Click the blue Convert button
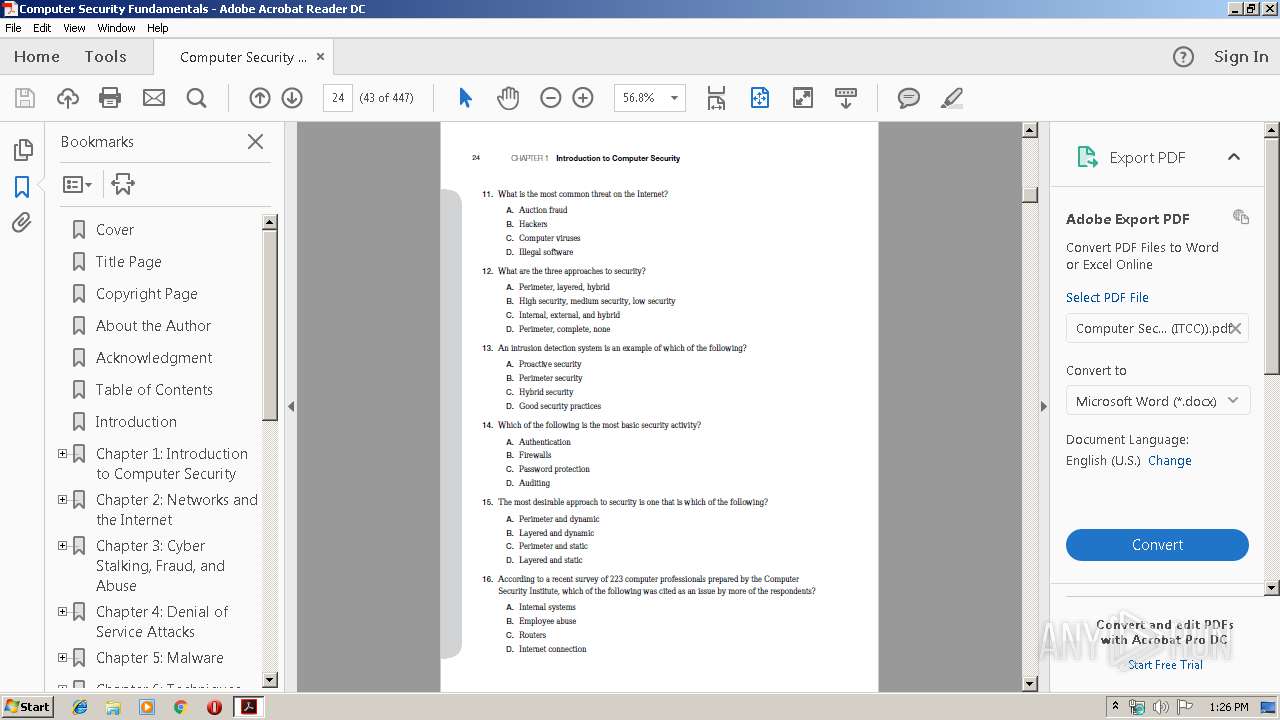This screenshot has height=720, width=1280. point(1157,545)
